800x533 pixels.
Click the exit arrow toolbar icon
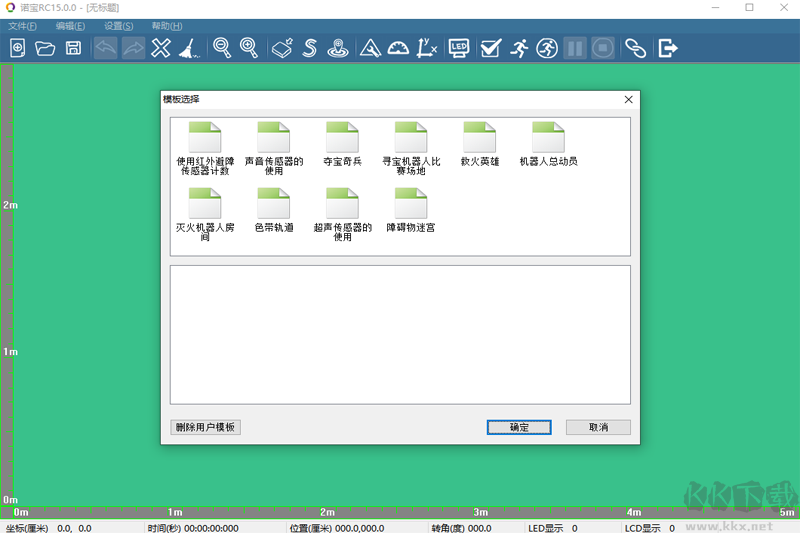(668, 48)
